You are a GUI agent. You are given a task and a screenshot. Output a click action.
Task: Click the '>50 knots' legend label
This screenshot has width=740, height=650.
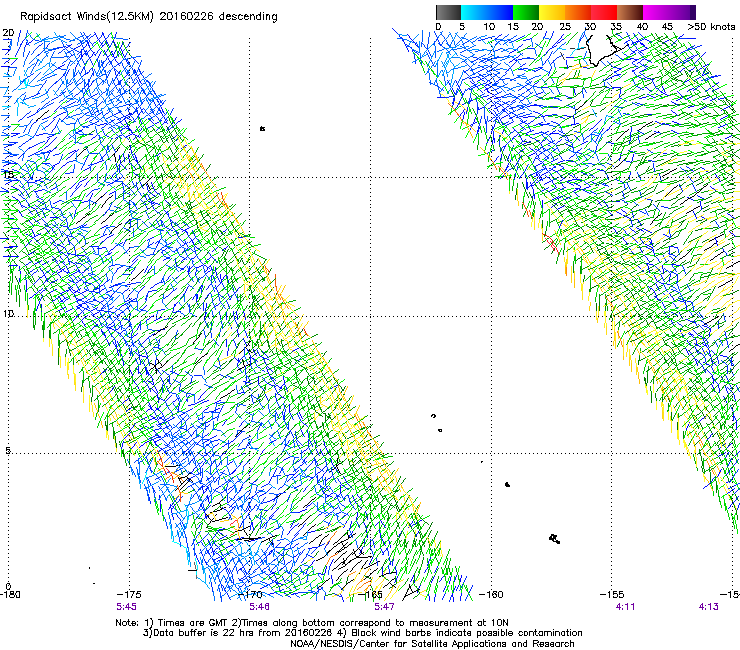coord(711,26)
